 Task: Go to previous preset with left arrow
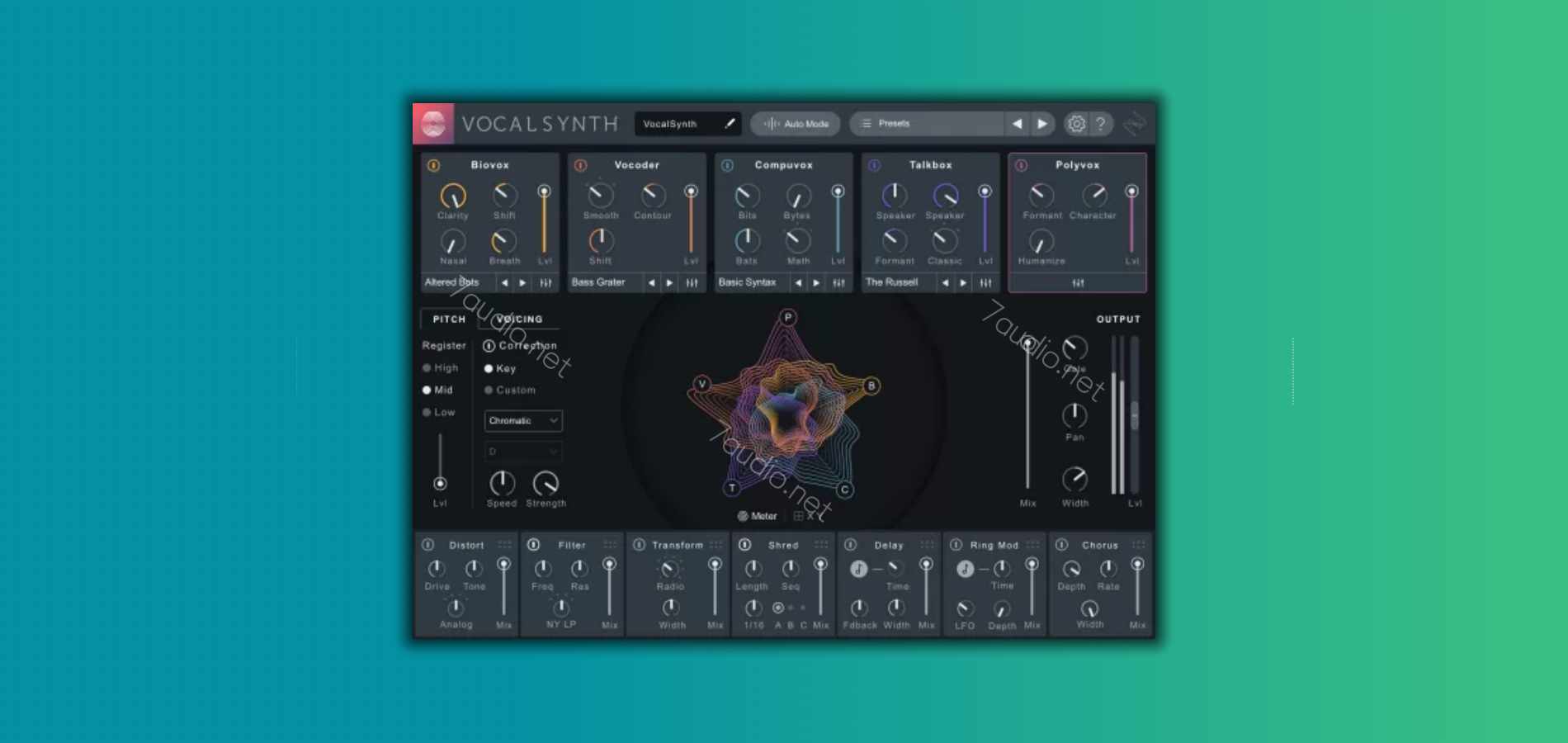click(1017, 124)
